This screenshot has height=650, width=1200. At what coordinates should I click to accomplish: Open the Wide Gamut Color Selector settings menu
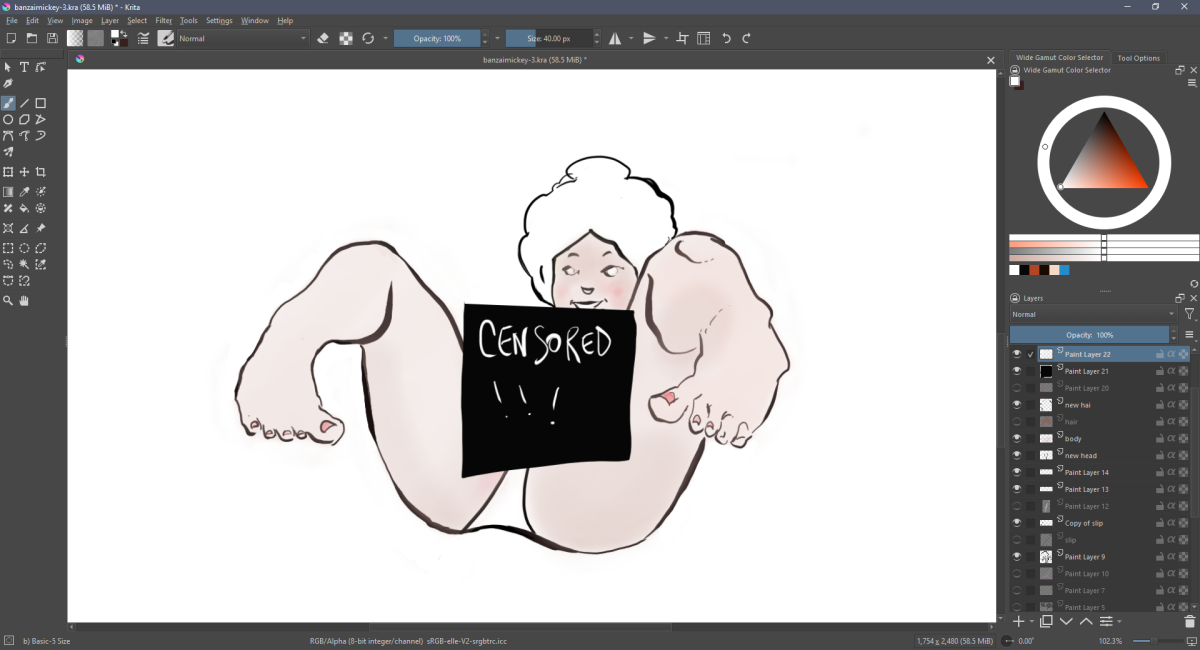pyautogui.click(x=1192, y=83)
